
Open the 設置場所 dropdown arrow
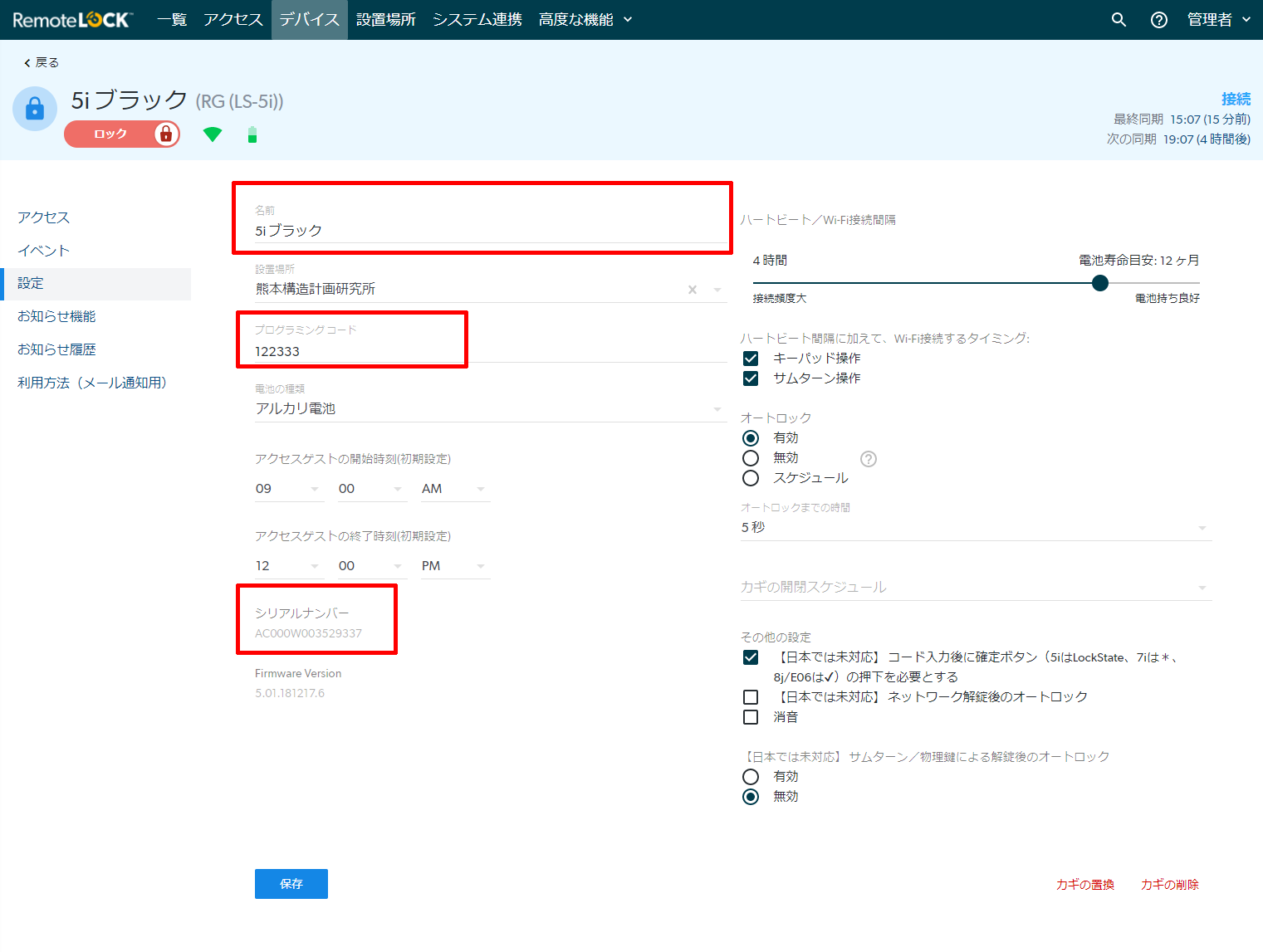[x=717, y=290]
